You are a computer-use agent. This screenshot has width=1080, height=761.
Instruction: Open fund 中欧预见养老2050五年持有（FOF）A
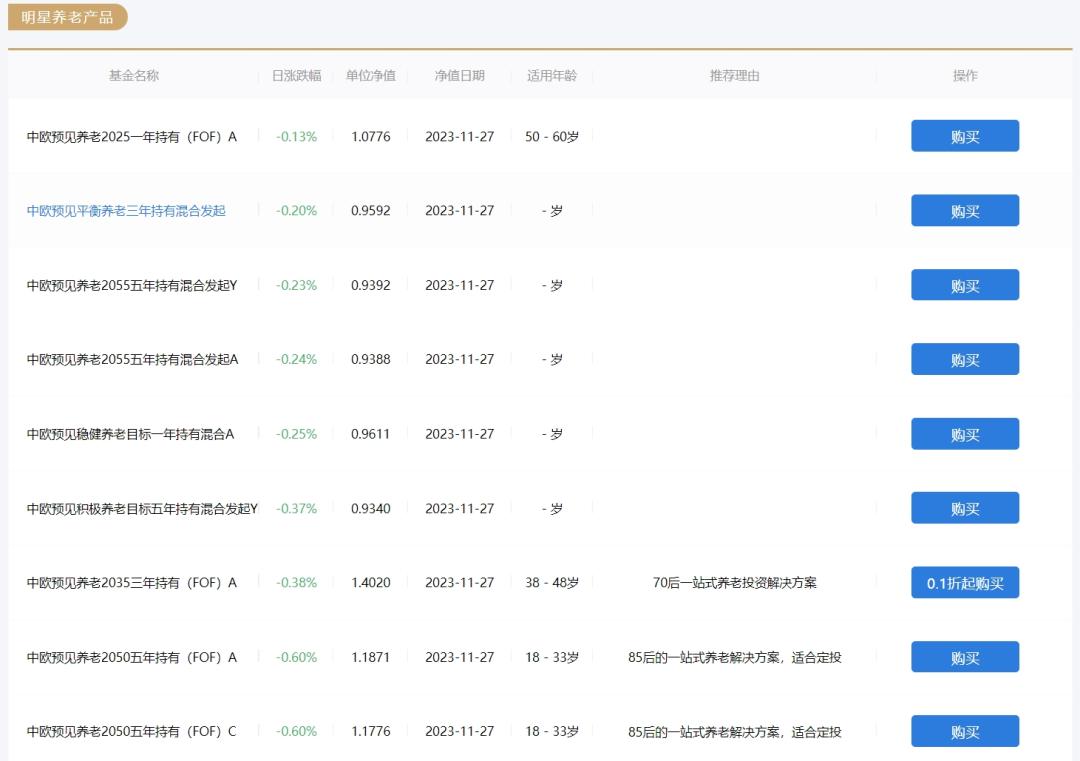131,657
